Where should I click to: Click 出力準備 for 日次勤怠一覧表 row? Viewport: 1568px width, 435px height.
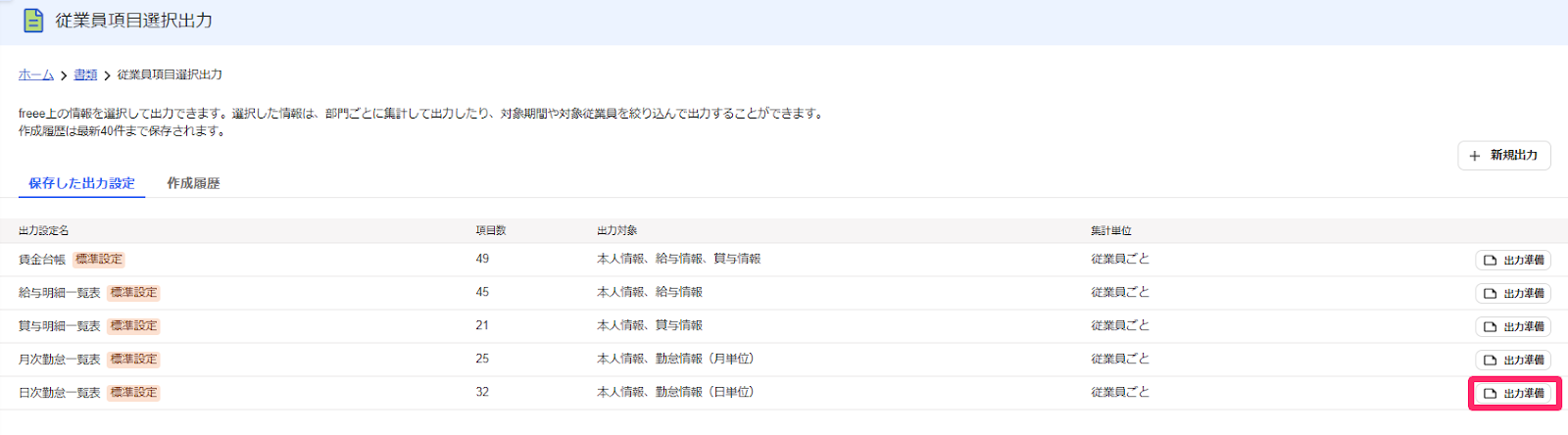coord(1513,393)
